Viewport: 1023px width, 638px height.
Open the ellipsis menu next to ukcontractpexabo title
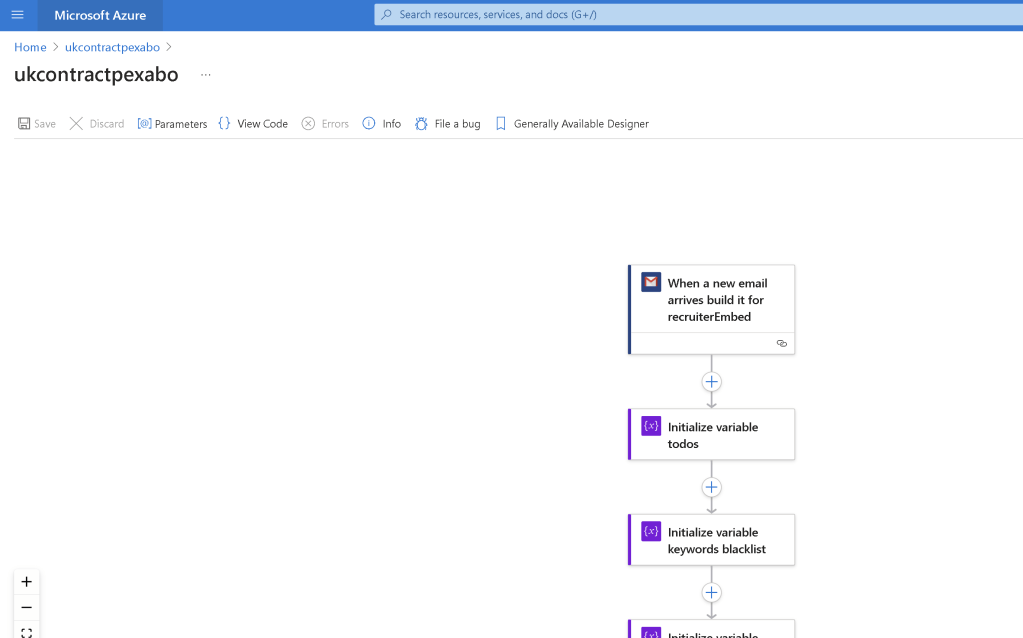click(206, 75)
